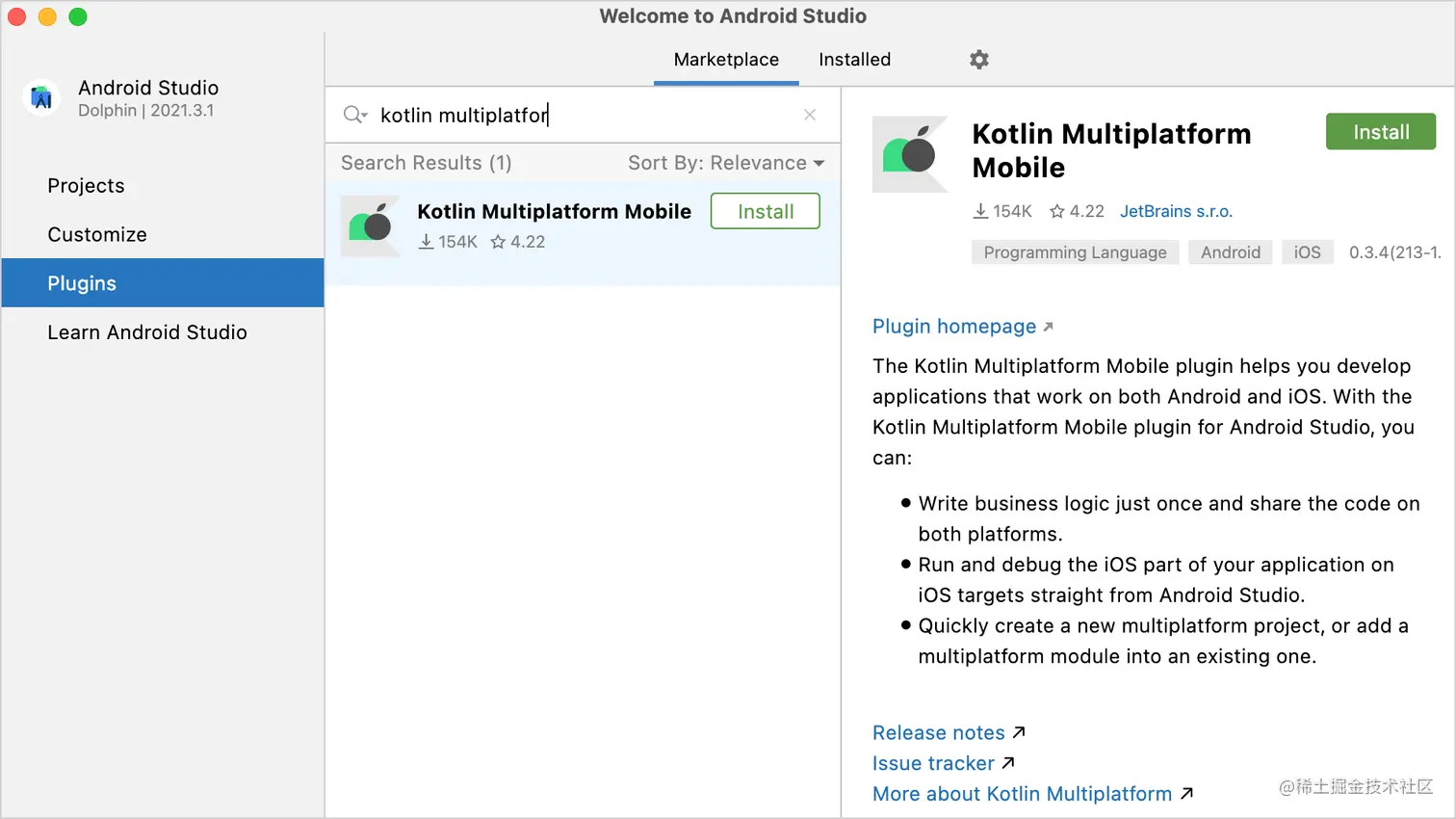Viewport: 1456px width, 819px height.
Task: Install plugin from search results list
Action: click(x=766, y=211)
